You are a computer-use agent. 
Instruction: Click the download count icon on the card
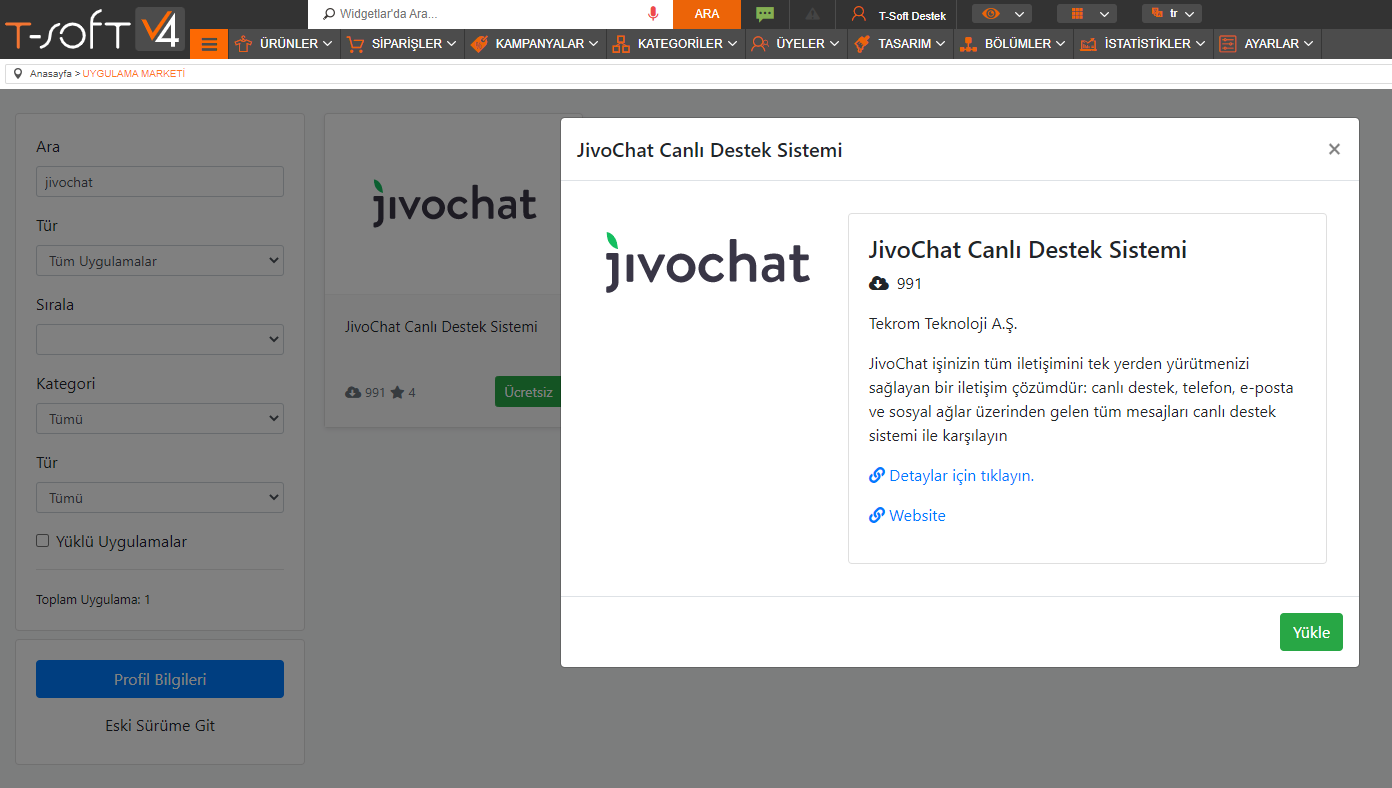coord(353,393)
